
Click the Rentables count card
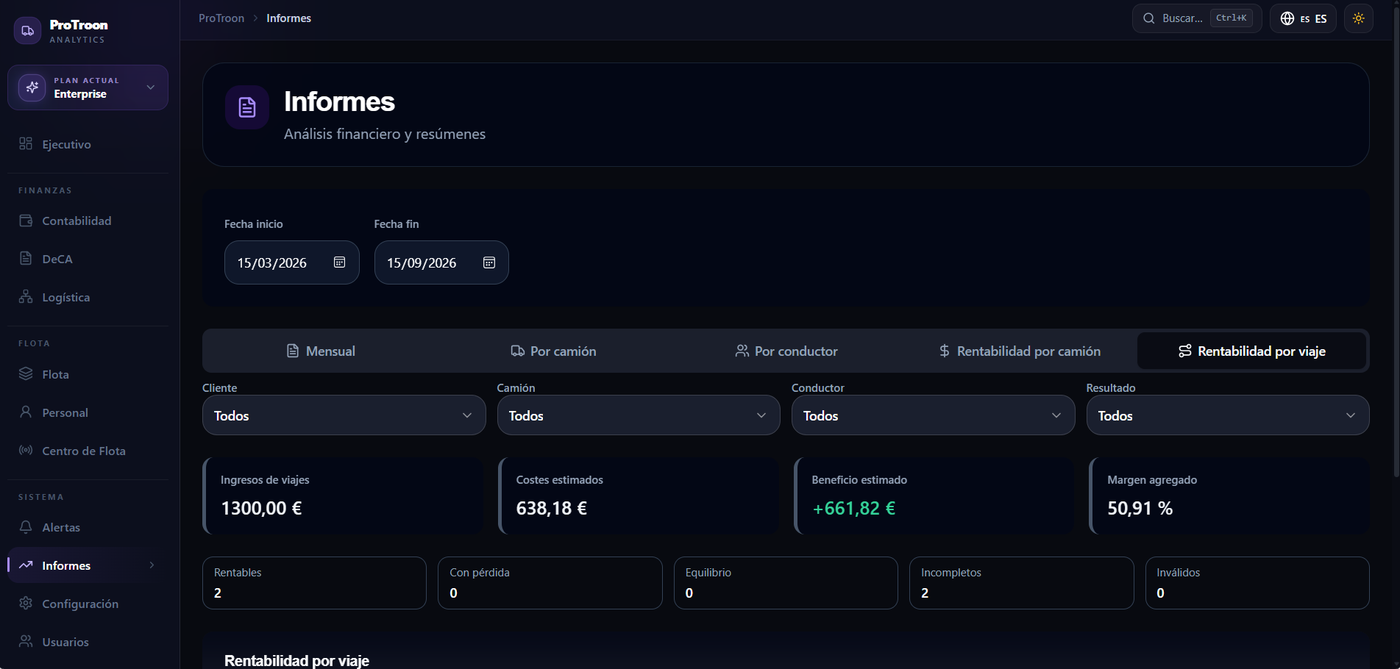click(x=314, y=583)
